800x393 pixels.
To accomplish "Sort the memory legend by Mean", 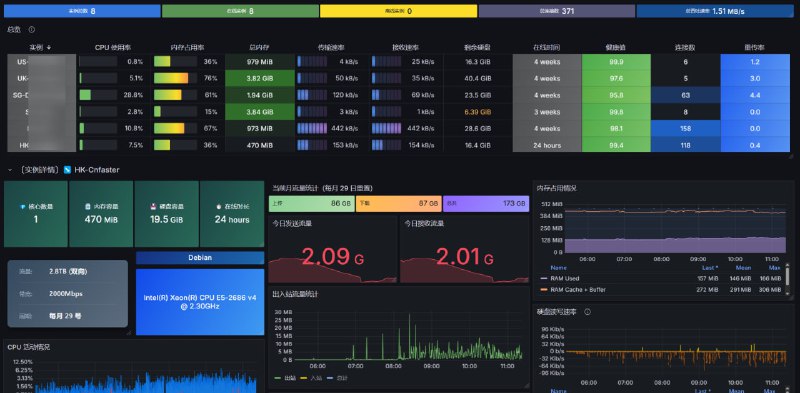I will [743, 267].
